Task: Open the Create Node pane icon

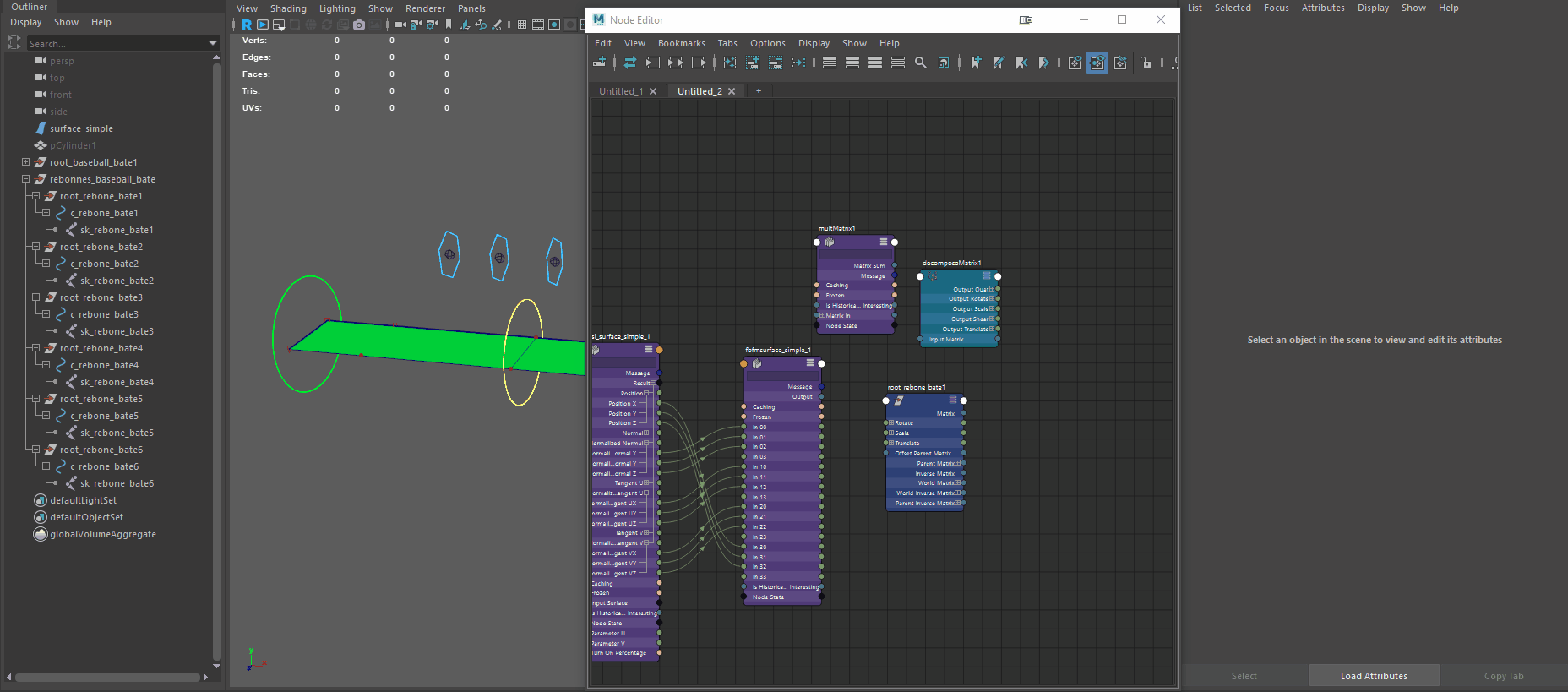Action: [600, 63]
